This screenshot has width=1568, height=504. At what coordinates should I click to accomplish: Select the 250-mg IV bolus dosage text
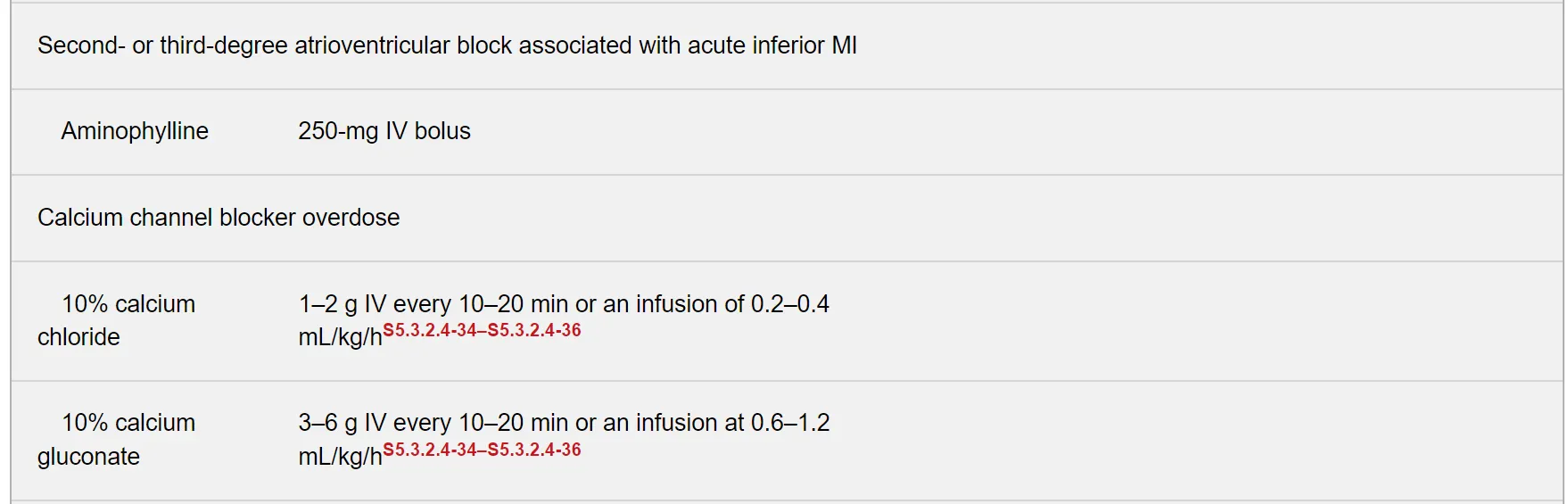coord(384,131)
